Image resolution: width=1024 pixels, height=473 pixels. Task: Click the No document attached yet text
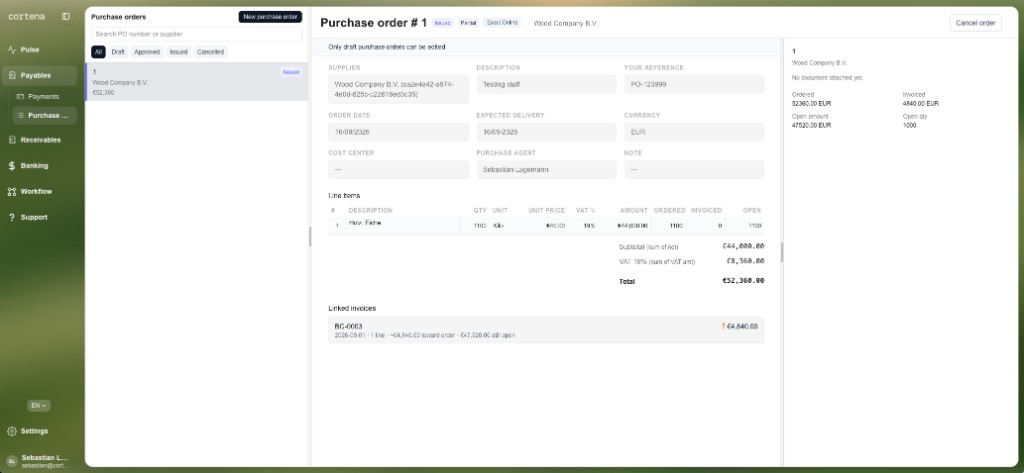pyautogui.click(x=827, y=78)
